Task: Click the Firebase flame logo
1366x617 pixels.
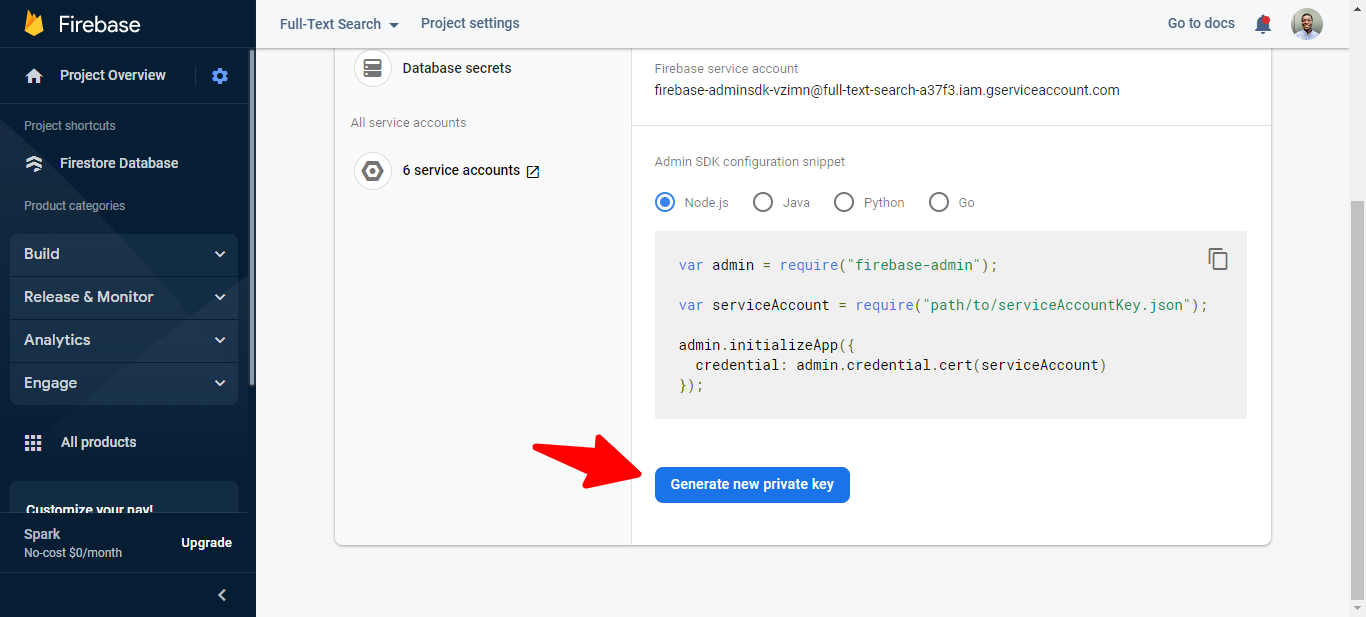Action: pyautogui.click(x=34, y=23)
